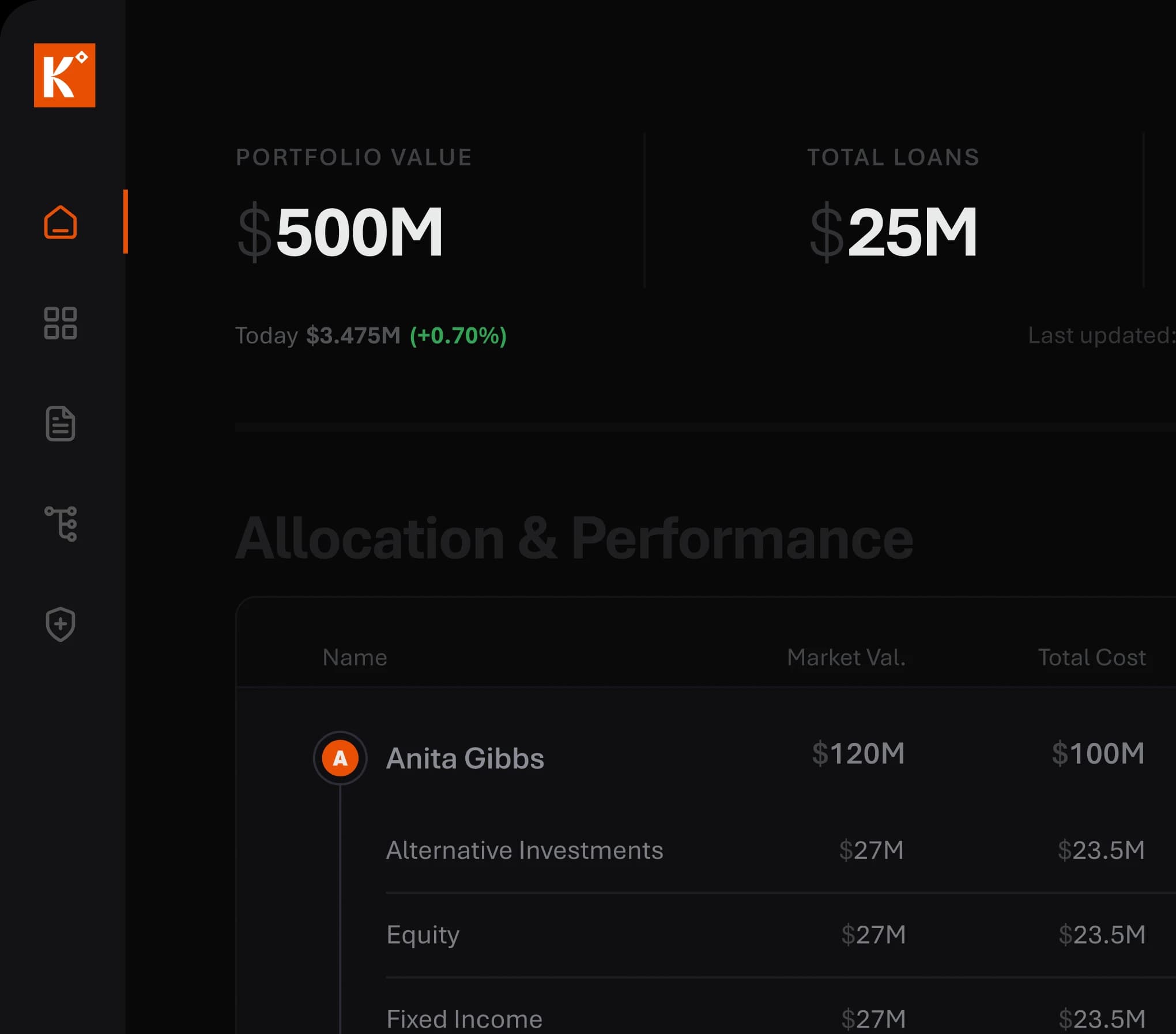Open the documents icon in sidebar
Viewport: 1176px width, 1034px height.
pyautogui.click(x=61, y=424)
